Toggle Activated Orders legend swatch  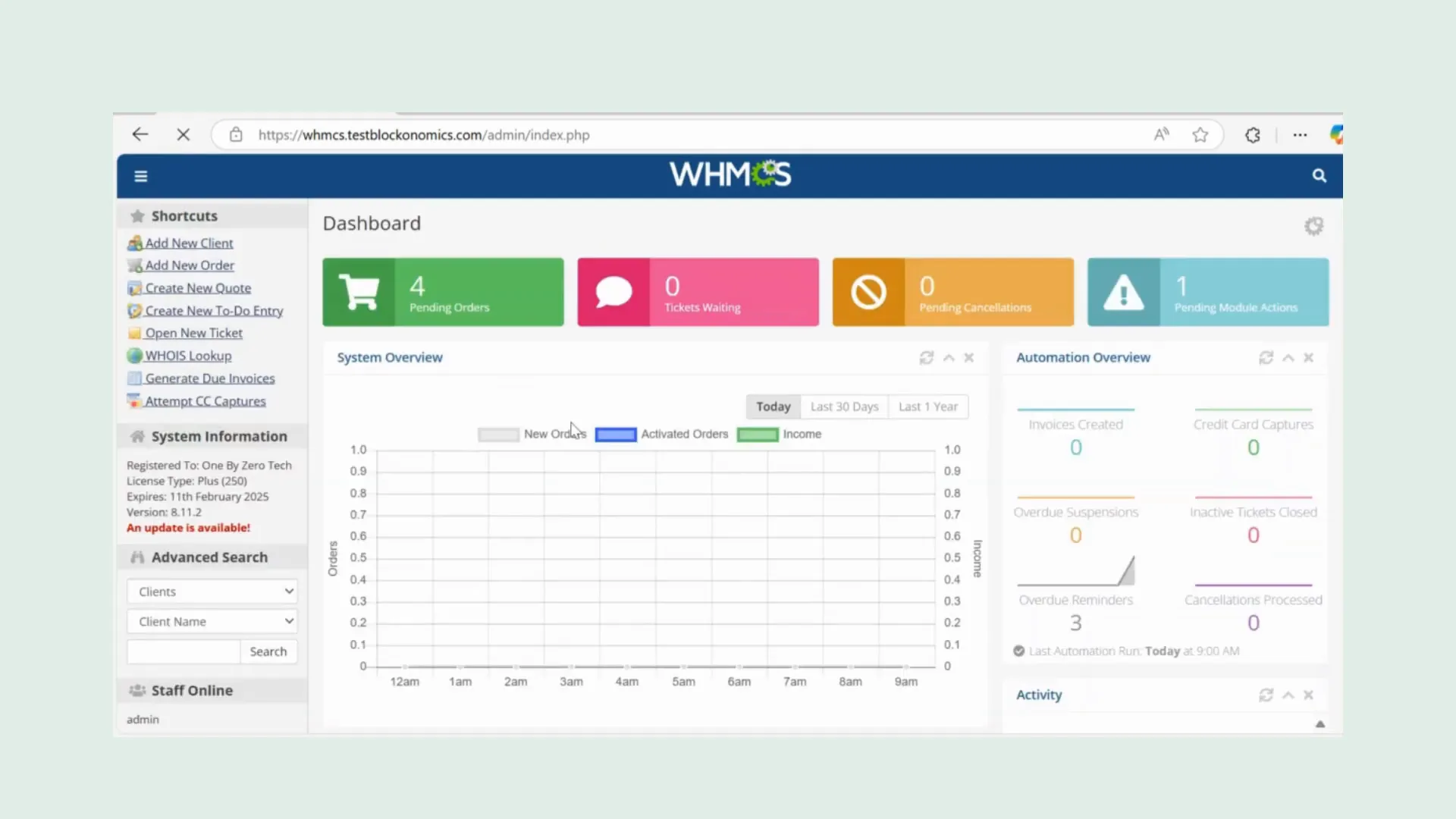[x=616, y=435]
